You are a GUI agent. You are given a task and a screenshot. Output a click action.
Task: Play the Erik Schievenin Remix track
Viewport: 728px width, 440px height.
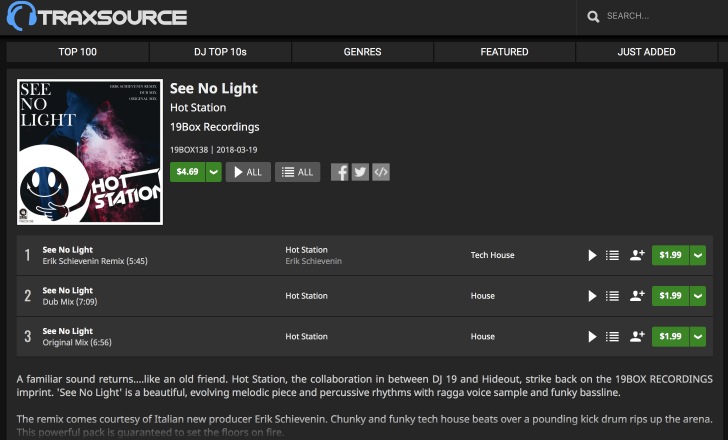tap(592, 255)
